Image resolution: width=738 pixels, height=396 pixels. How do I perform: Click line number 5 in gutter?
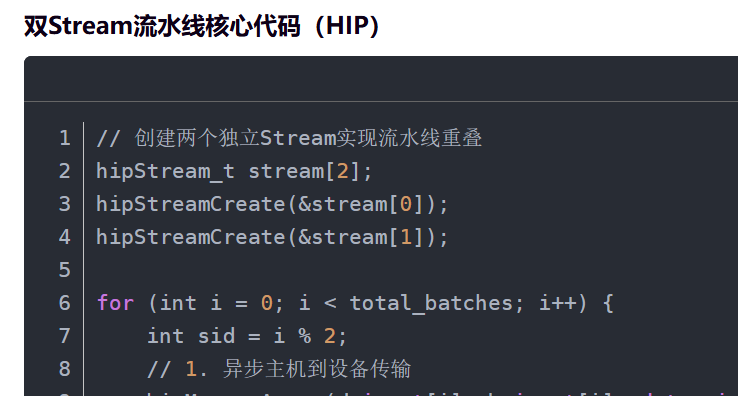(65, 270)
